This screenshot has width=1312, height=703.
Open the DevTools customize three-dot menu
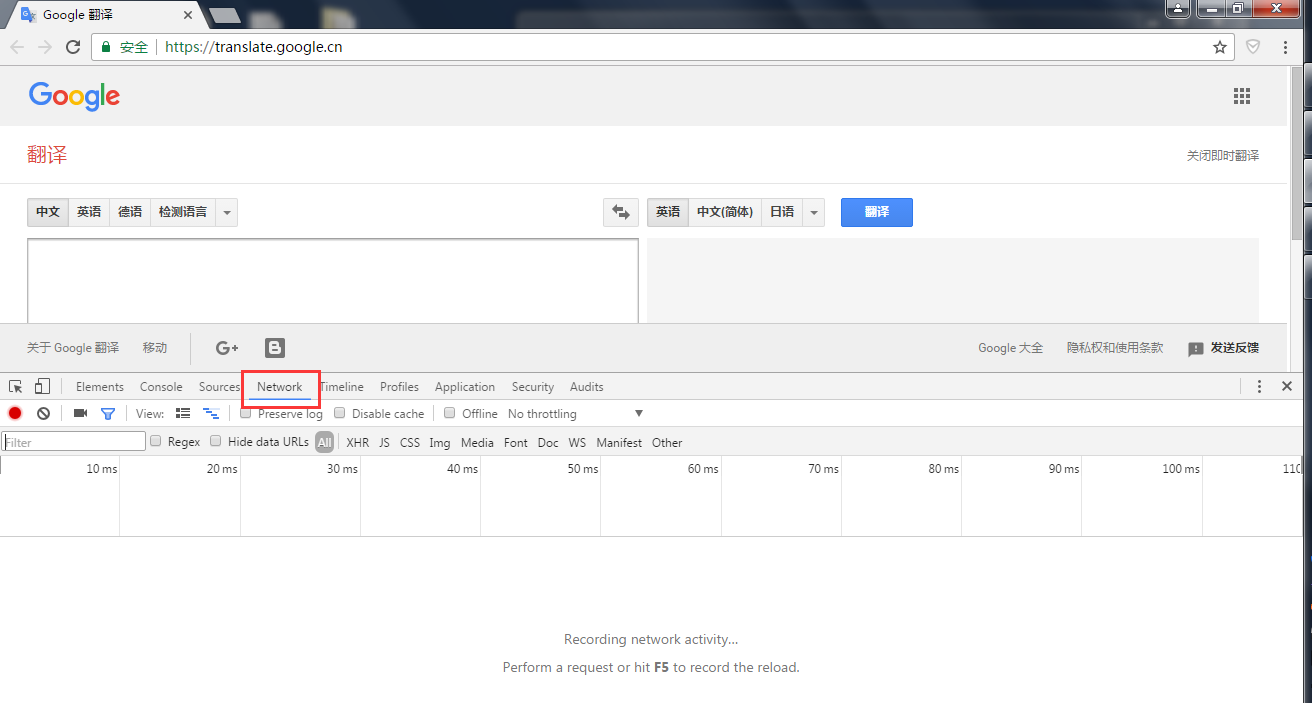click(1259, 386)
